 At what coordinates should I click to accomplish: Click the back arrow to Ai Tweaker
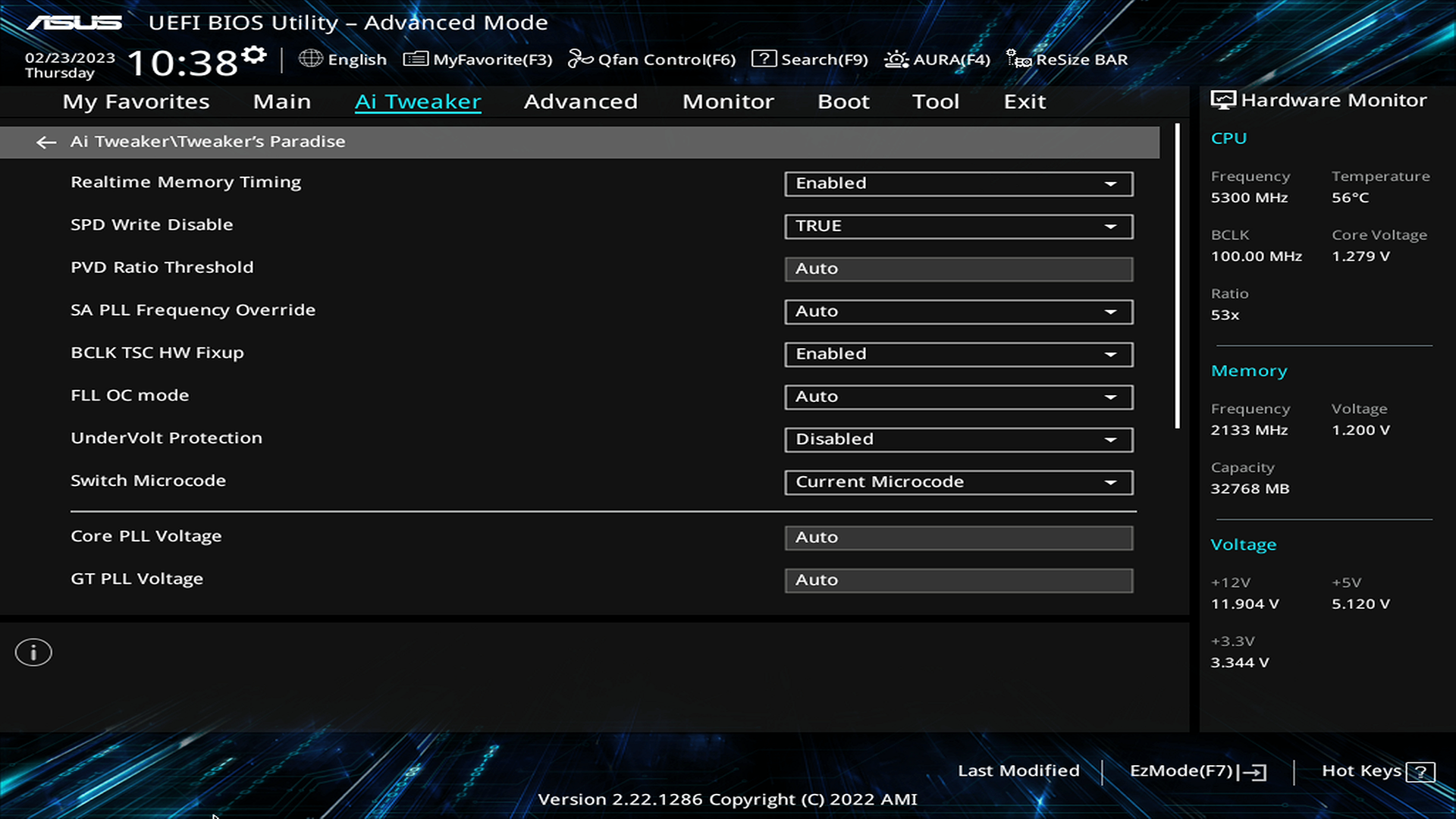(x=46, y=142)
